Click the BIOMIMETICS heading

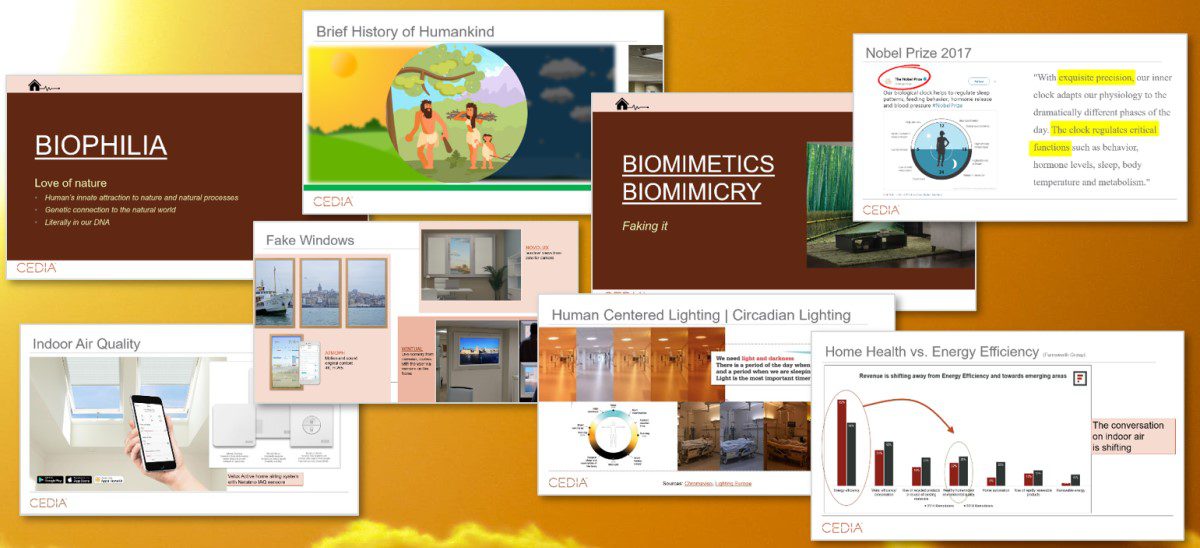point(698,165)
